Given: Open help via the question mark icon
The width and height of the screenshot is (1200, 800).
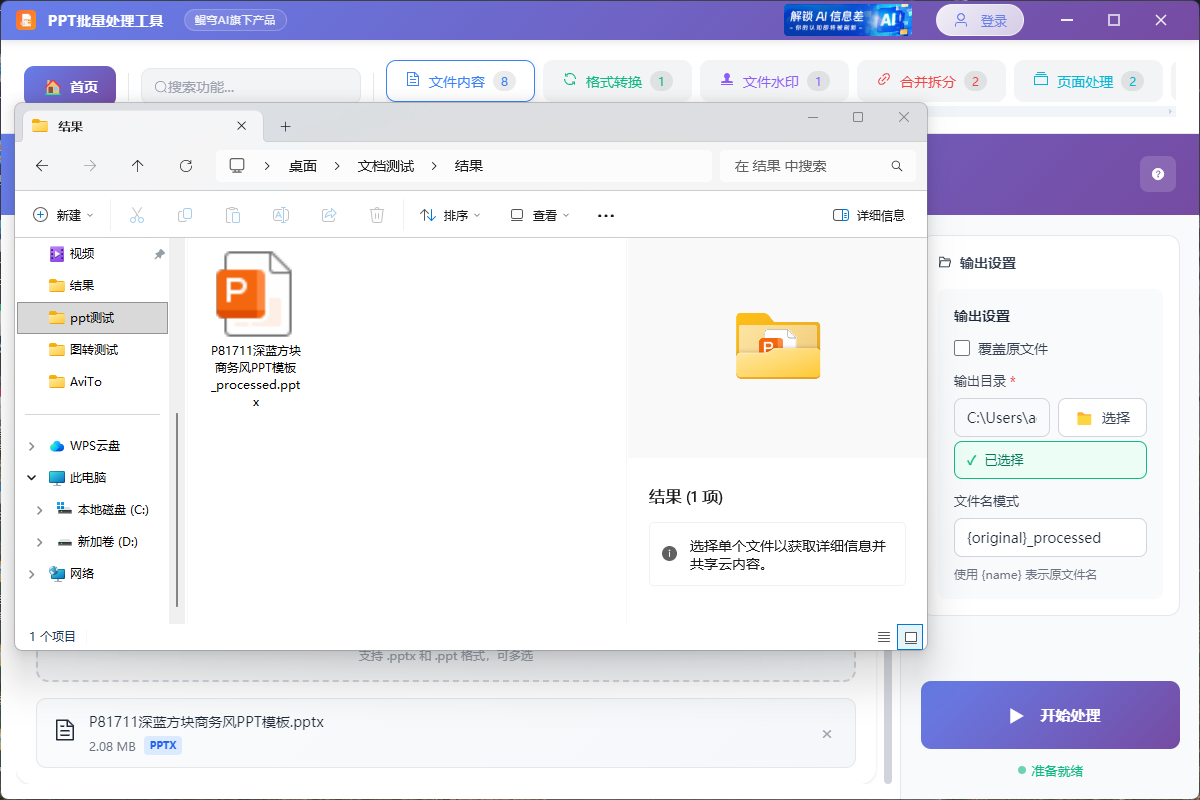Looking at the screenshot, I should tap(1157, 173).
